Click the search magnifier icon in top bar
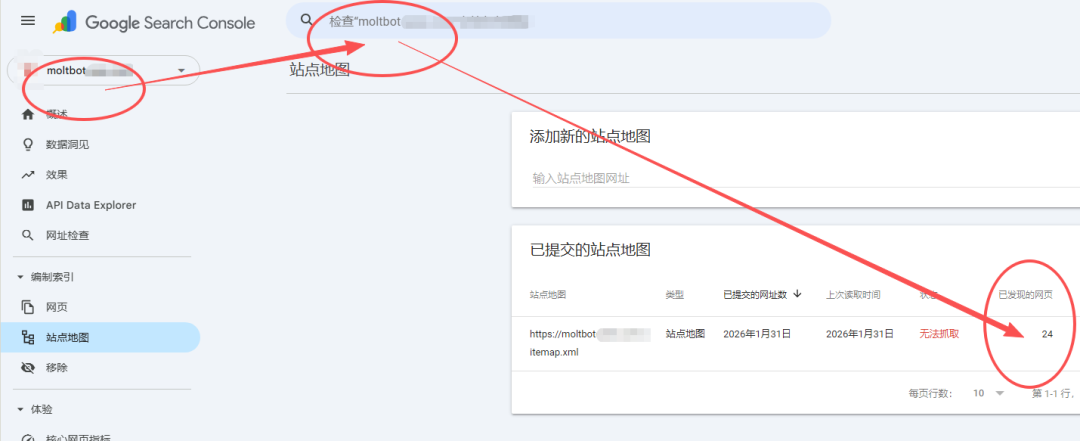 click(307, 19)
